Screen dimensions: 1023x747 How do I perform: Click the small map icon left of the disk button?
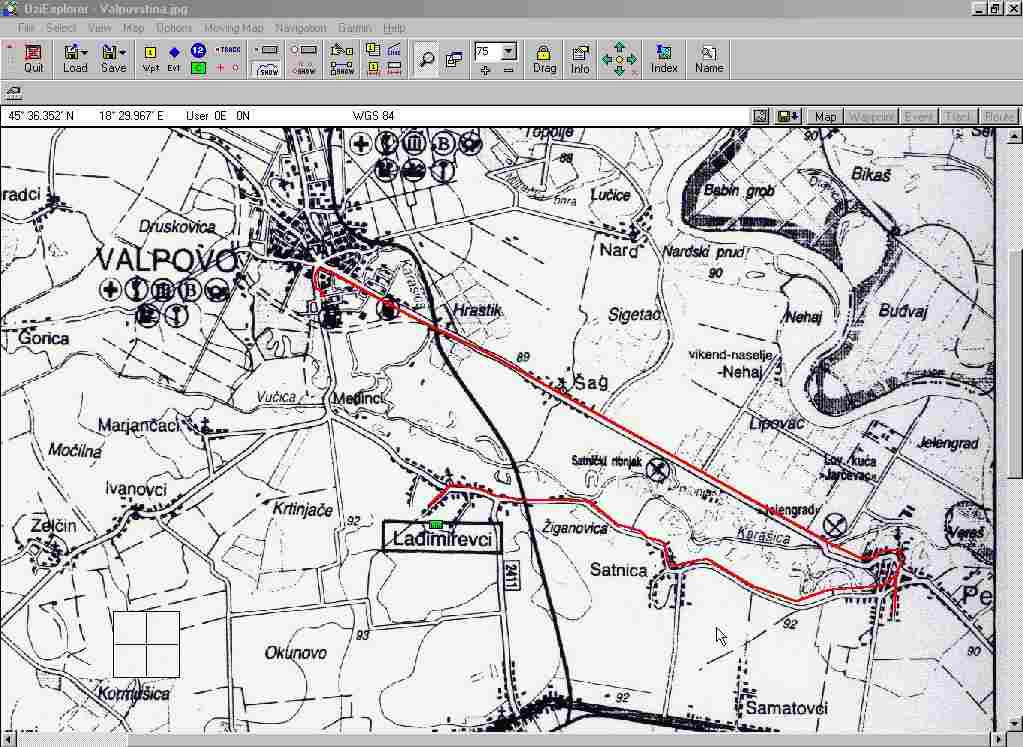tap(761, 116)
